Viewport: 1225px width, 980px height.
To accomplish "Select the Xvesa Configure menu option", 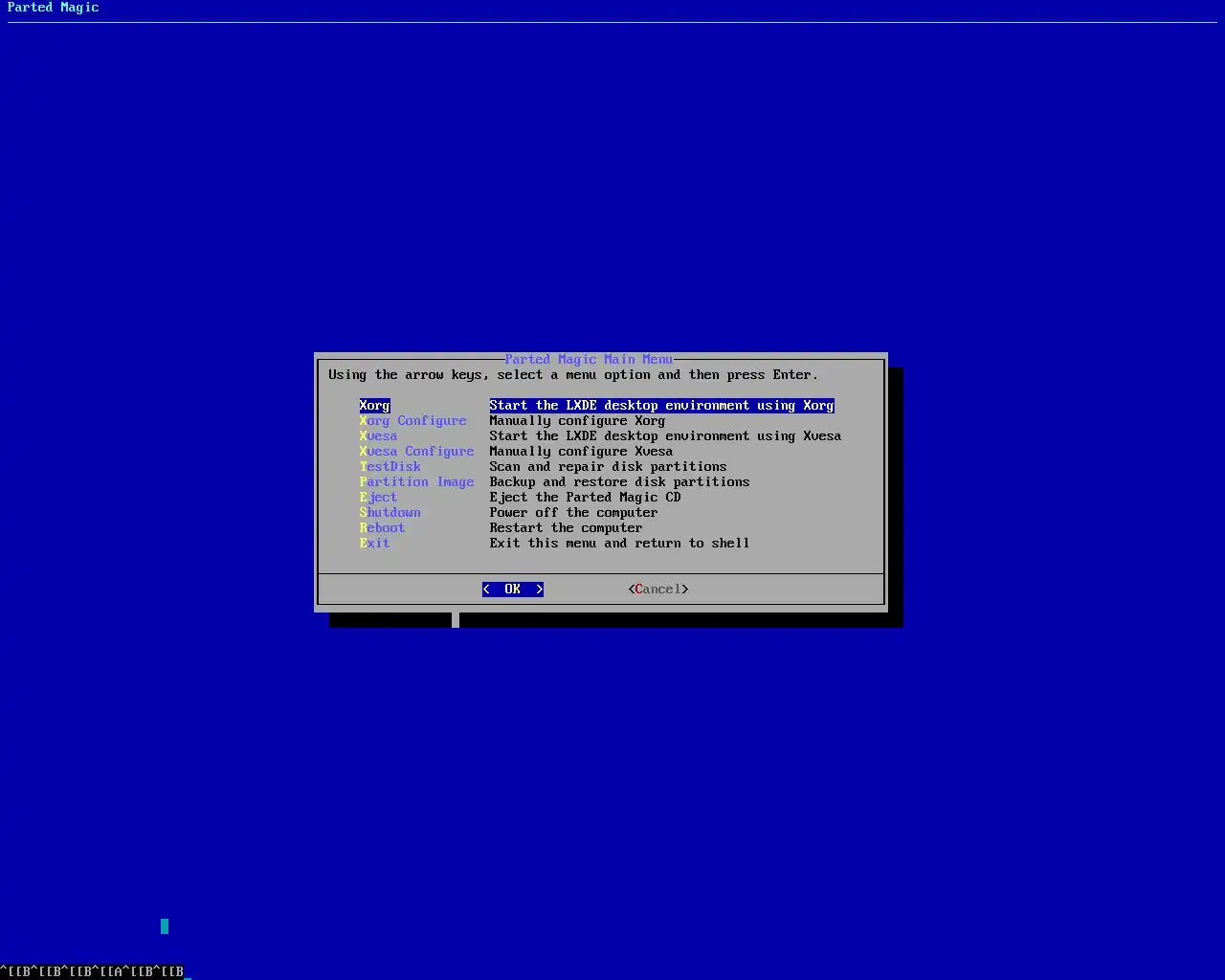I will (x=416, y=452).
